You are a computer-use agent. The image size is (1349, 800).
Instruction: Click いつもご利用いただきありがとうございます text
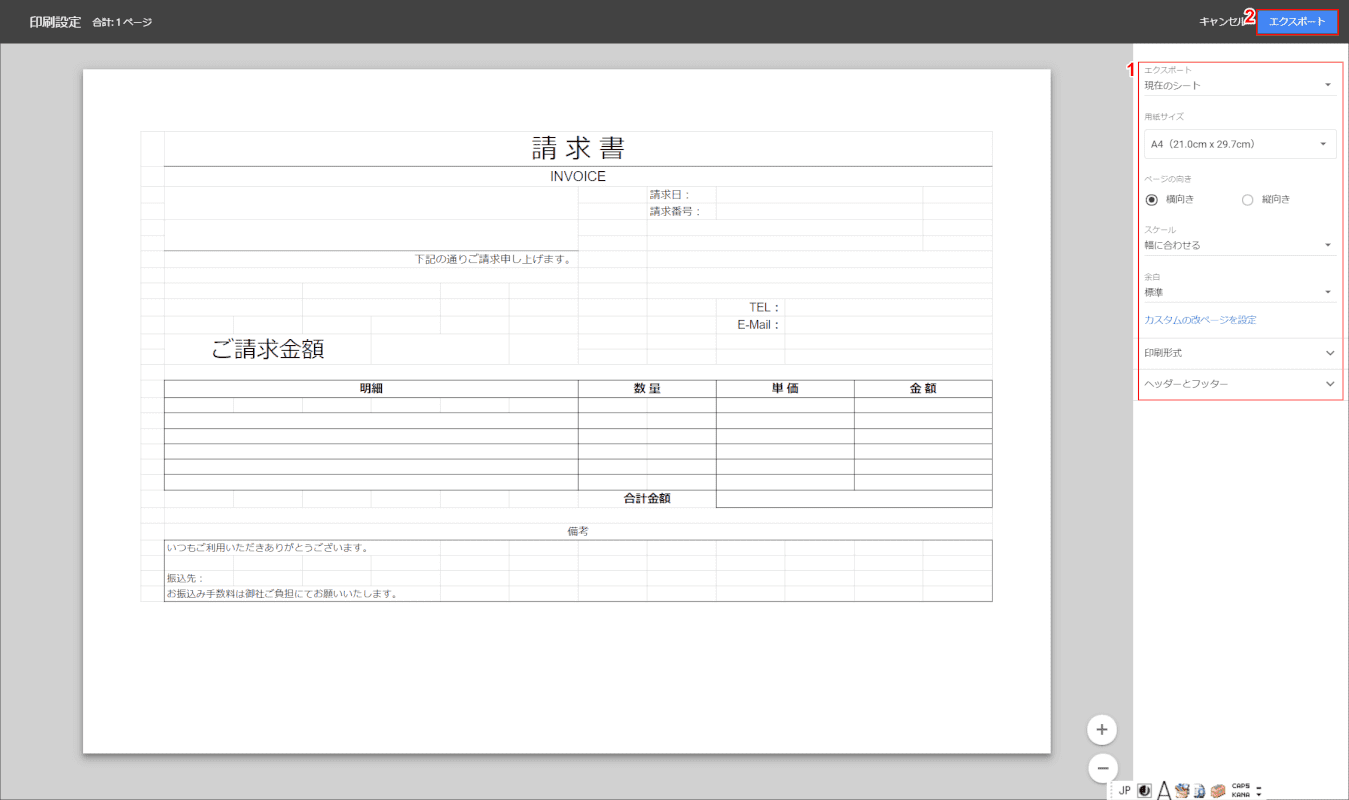[x=268, y=547]
